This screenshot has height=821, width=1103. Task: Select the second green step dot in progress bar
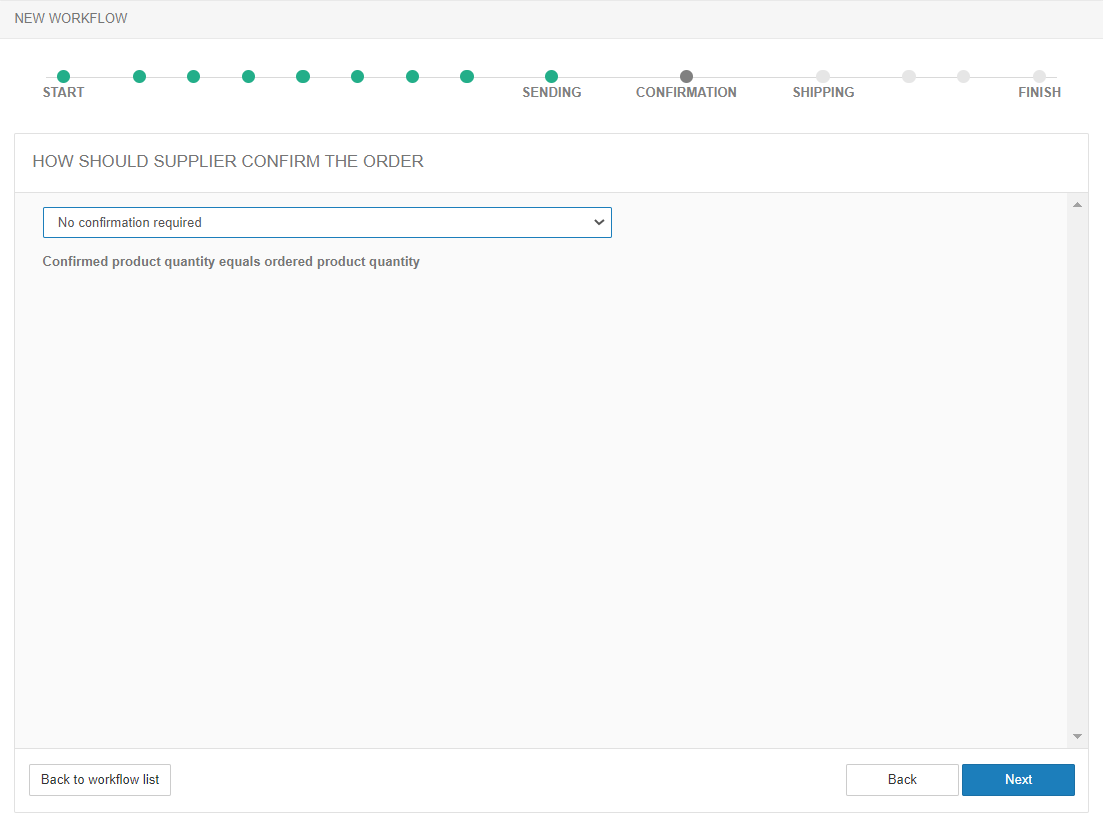139,77
